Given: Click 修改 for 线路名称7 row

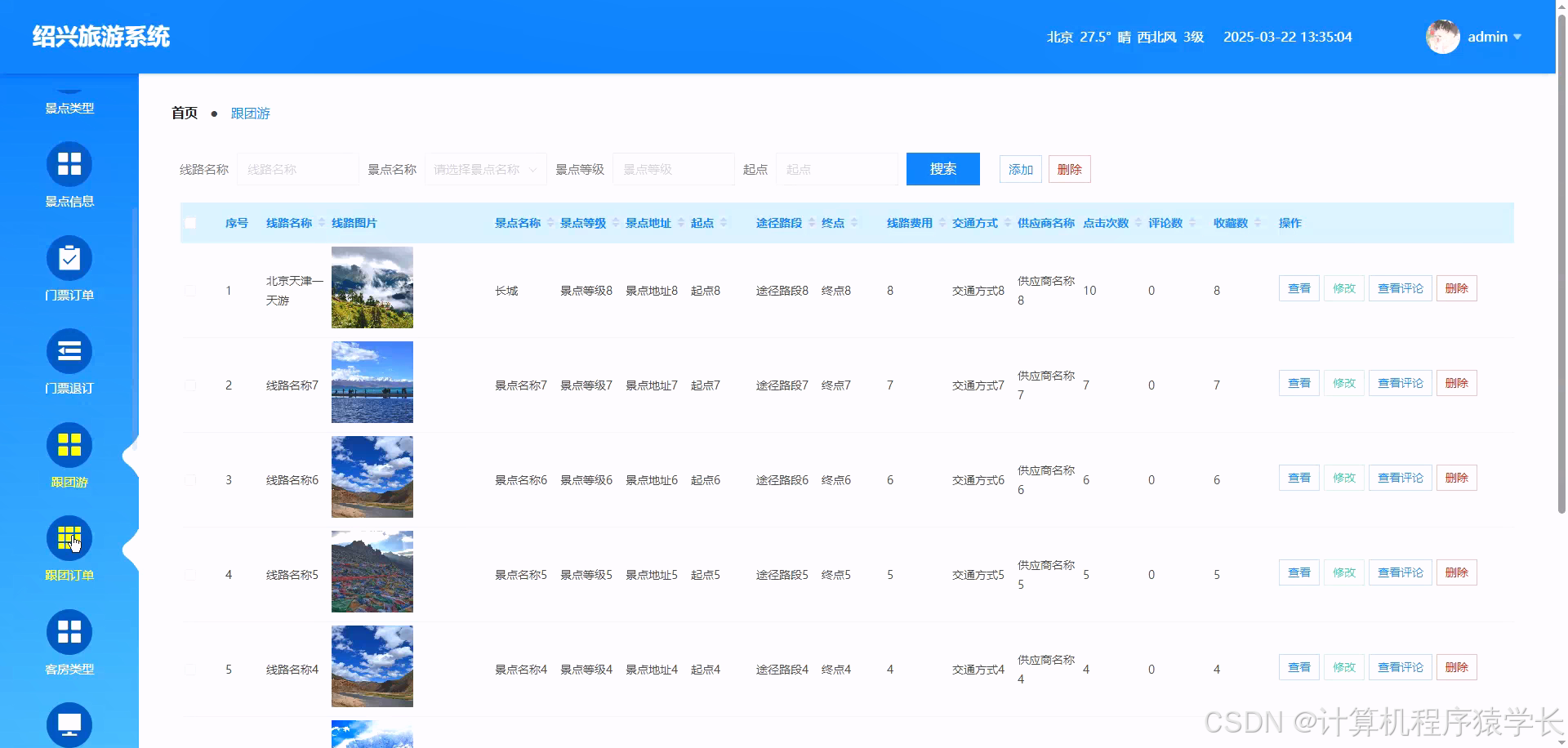Looking at the screenshot, I should [x=1343, y=383].
